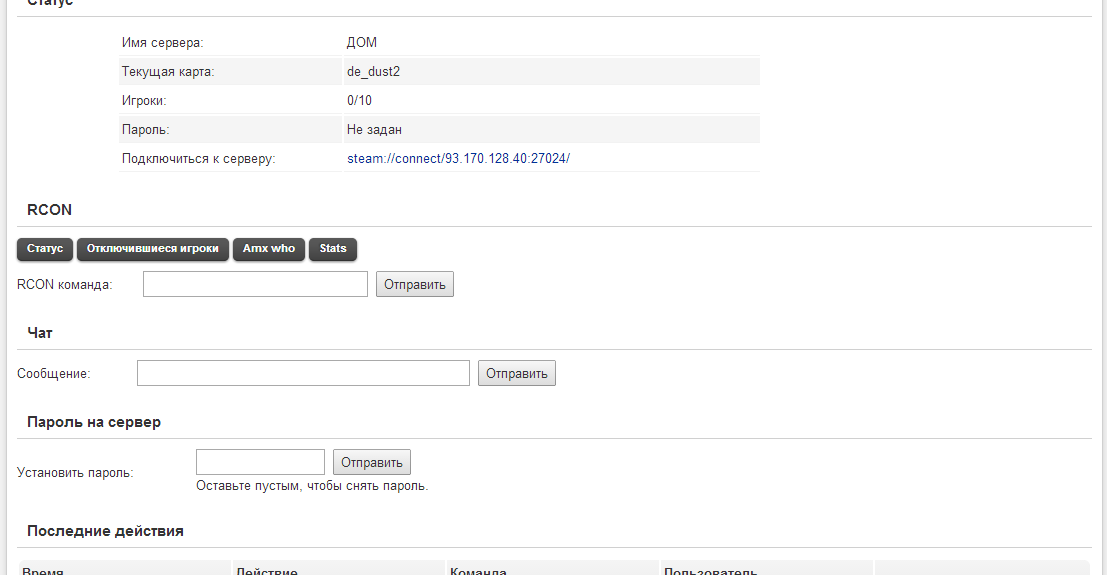Focus the Установить пароль input field
Viewport: 1107px width, 575px height.
click(x=260, y=462)
